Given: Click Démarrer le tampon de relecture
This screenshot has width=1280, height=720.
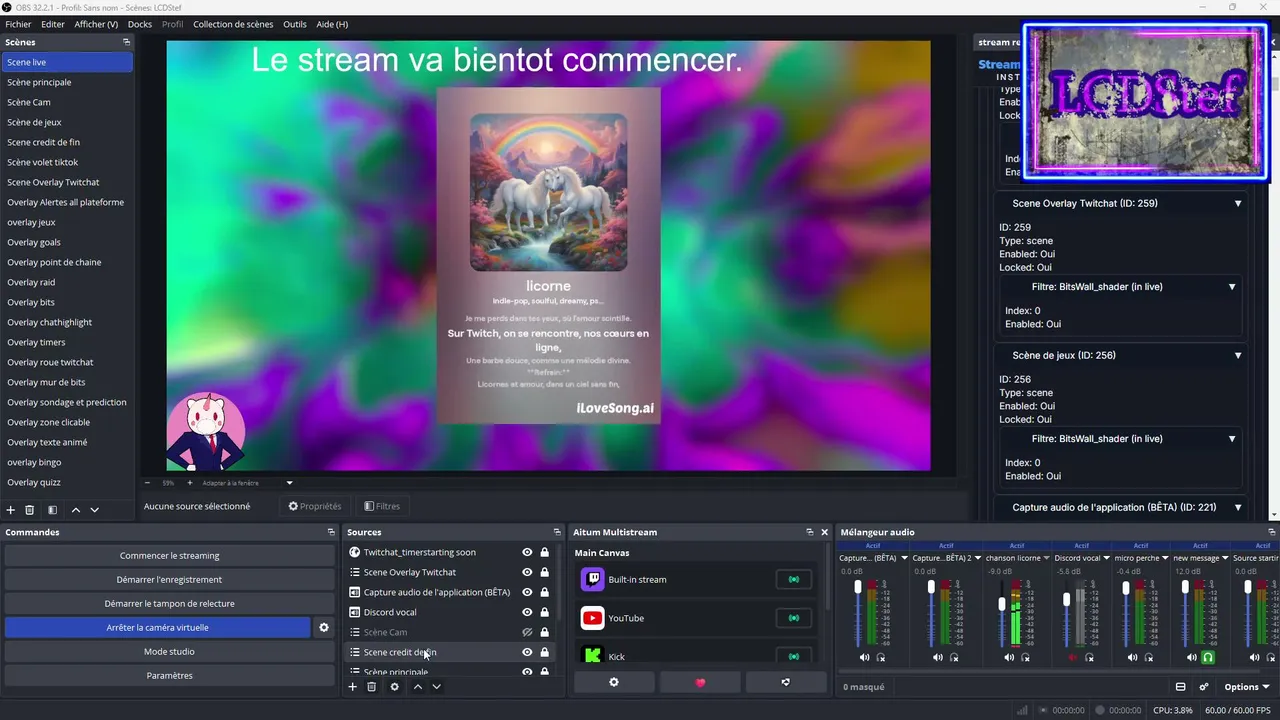Looking at the screenshot, I should [169, 604].
